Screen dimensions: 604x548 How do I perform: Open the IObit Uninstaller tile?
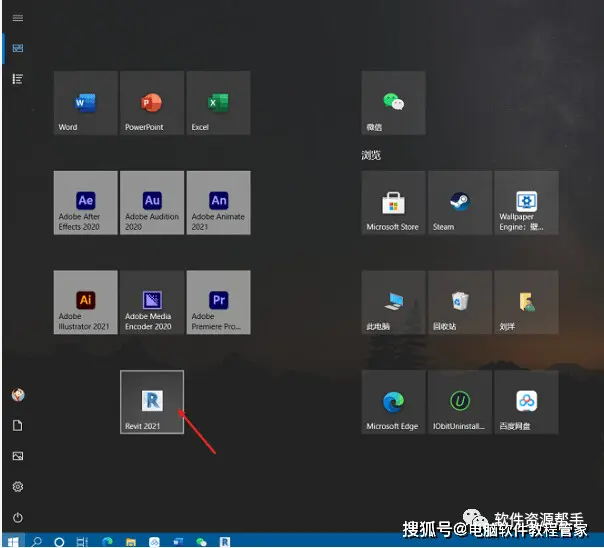pyautogui.click(x=460, y=402)
